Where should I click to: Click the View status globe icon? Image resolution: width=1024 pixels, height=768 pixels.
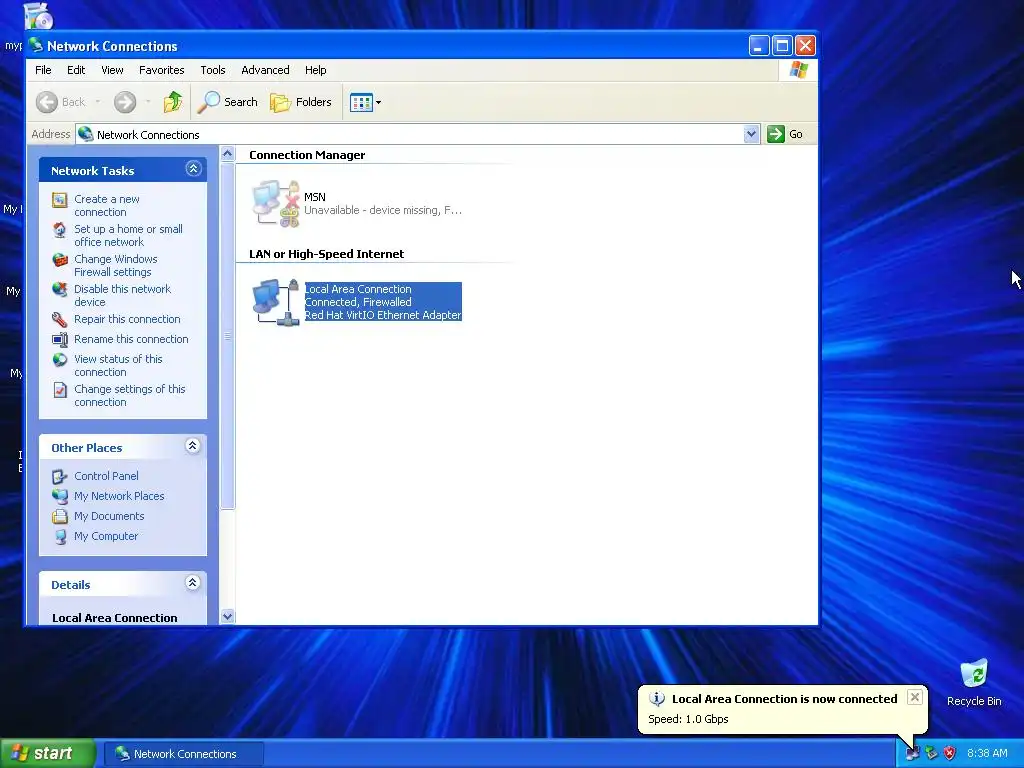59,360
